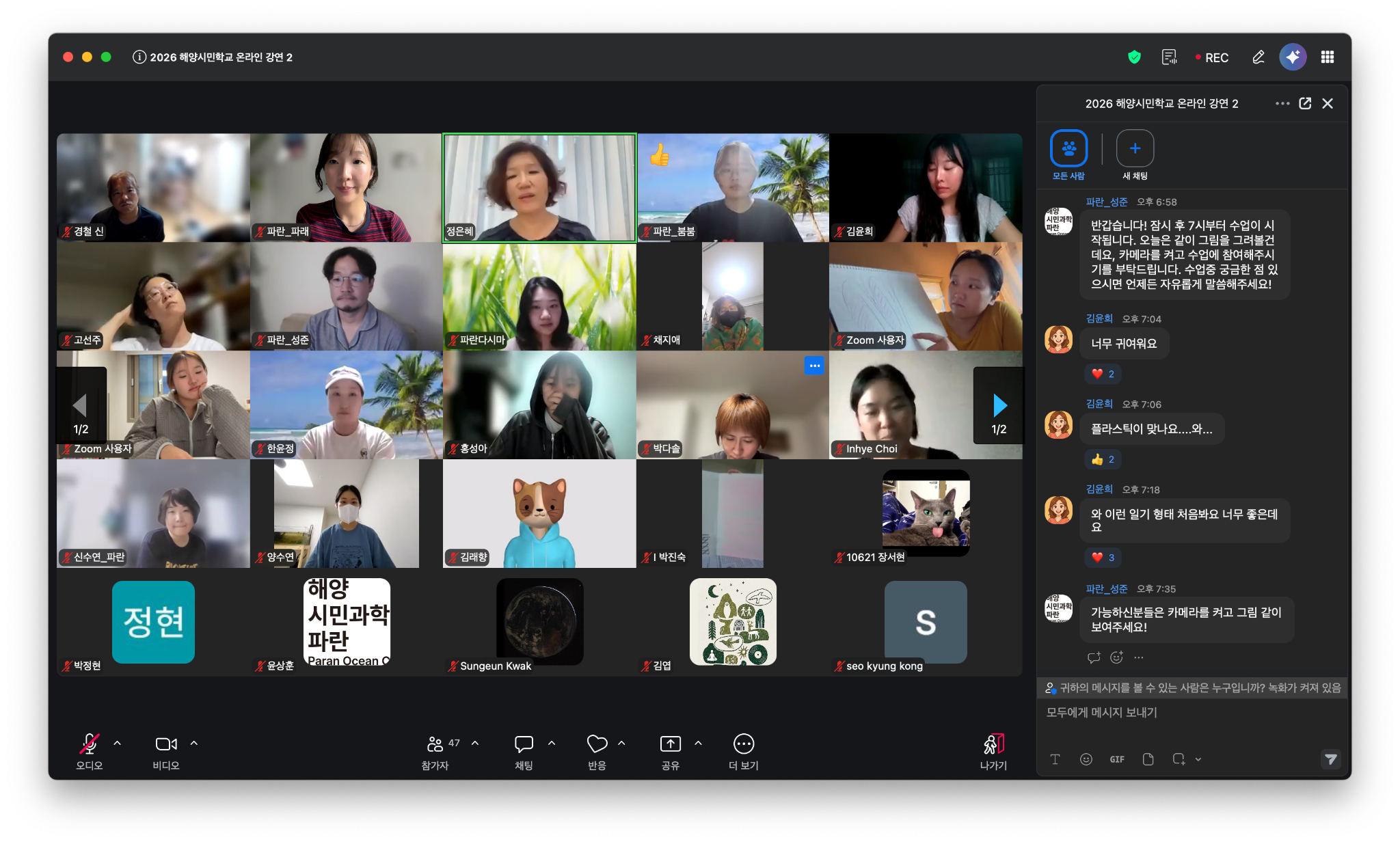Select the 정현 teal avatar tile
The height and width of the screenshot is (844, 1400).
153,622
